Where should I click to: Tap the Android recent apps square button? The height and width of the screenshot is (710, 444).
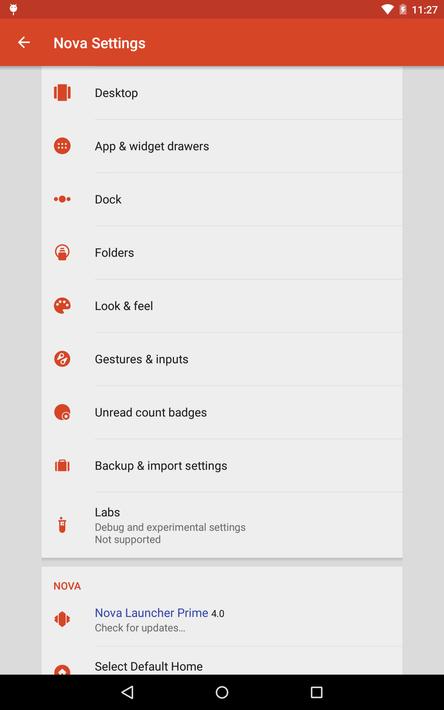point(316,692)
